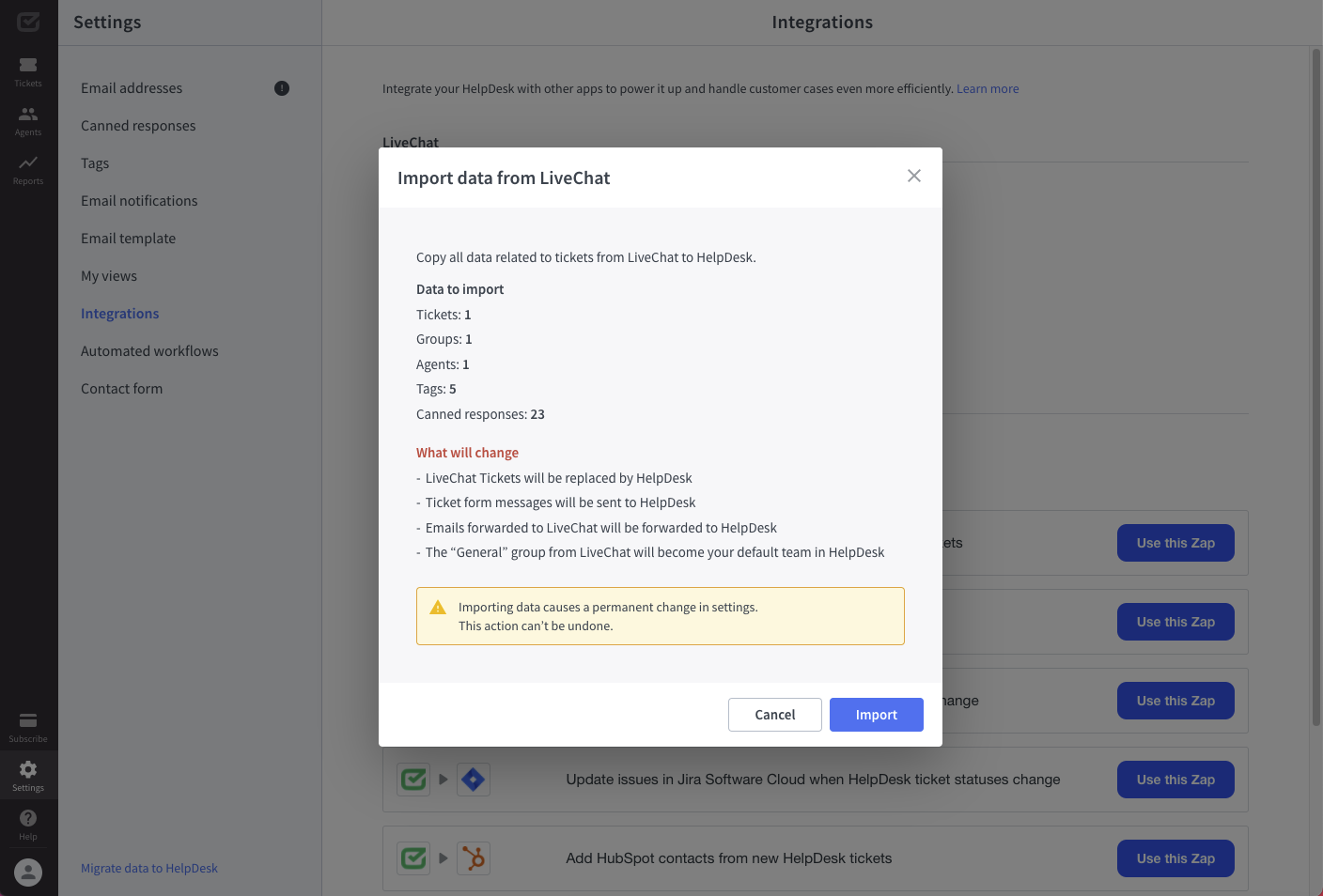
Task: Click the HubSpot icon in zap row
Action: click(474, 858)
